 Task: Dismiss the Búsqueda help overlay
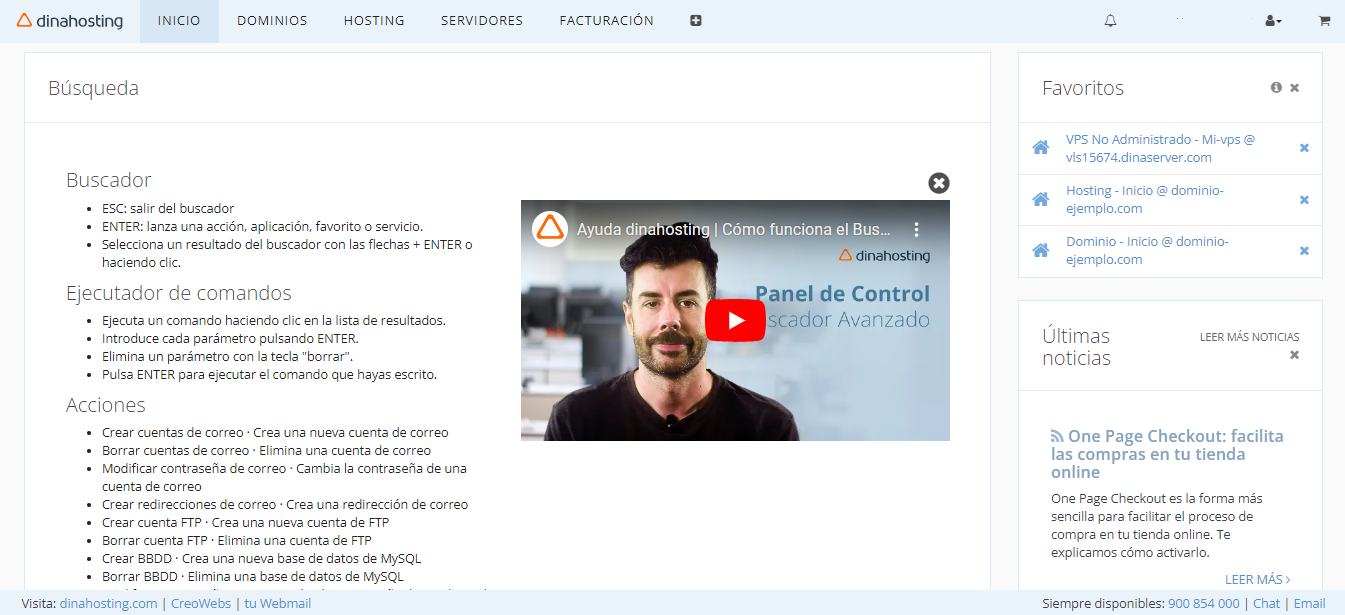[x=938, y=183]
